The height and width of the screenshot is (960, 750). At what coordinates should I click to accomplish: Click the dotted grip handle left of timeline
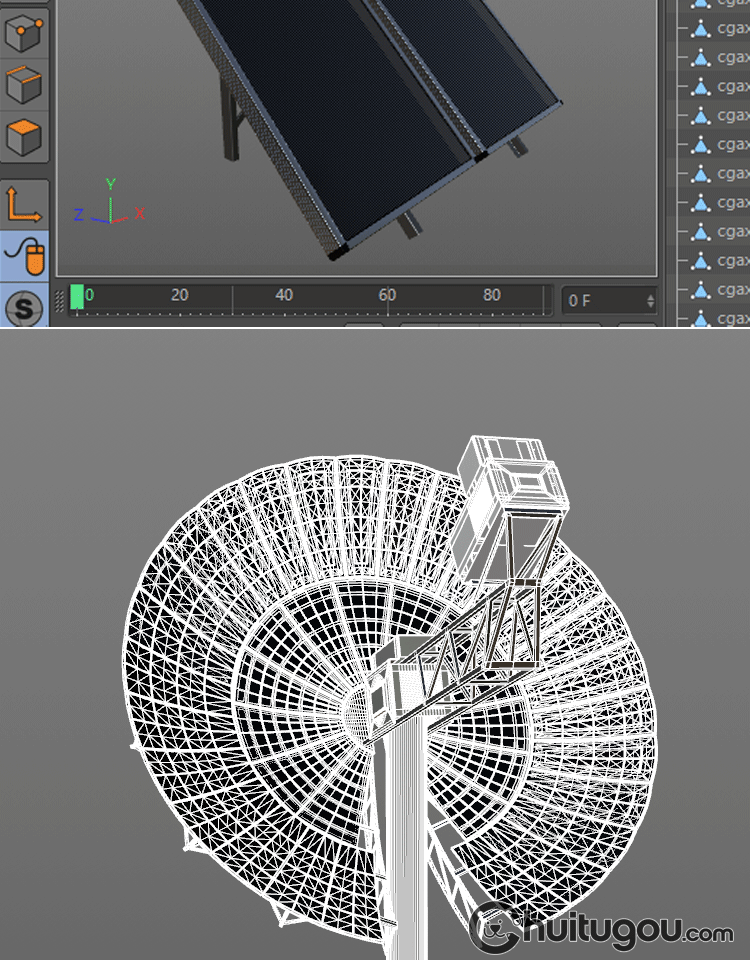(x=60, y=299)
